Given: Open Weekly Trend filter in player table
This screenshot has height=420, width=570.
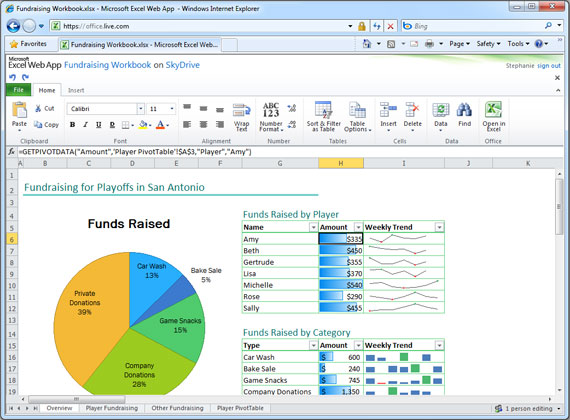Looking at the screenshot, I should 439,227.
